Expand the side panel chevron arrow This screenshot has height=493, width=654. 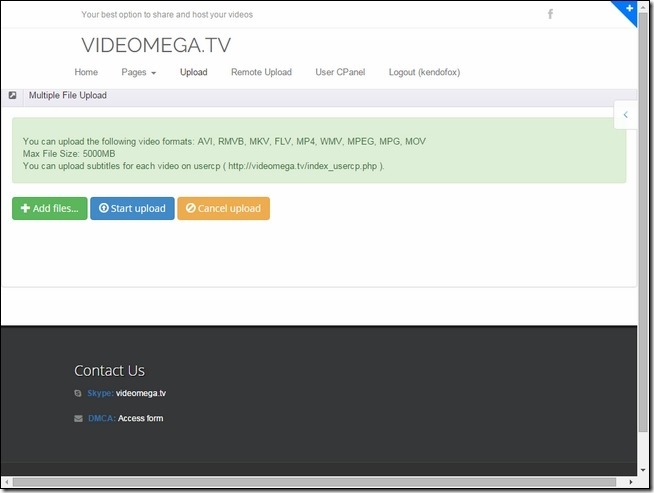coord(625,115)
